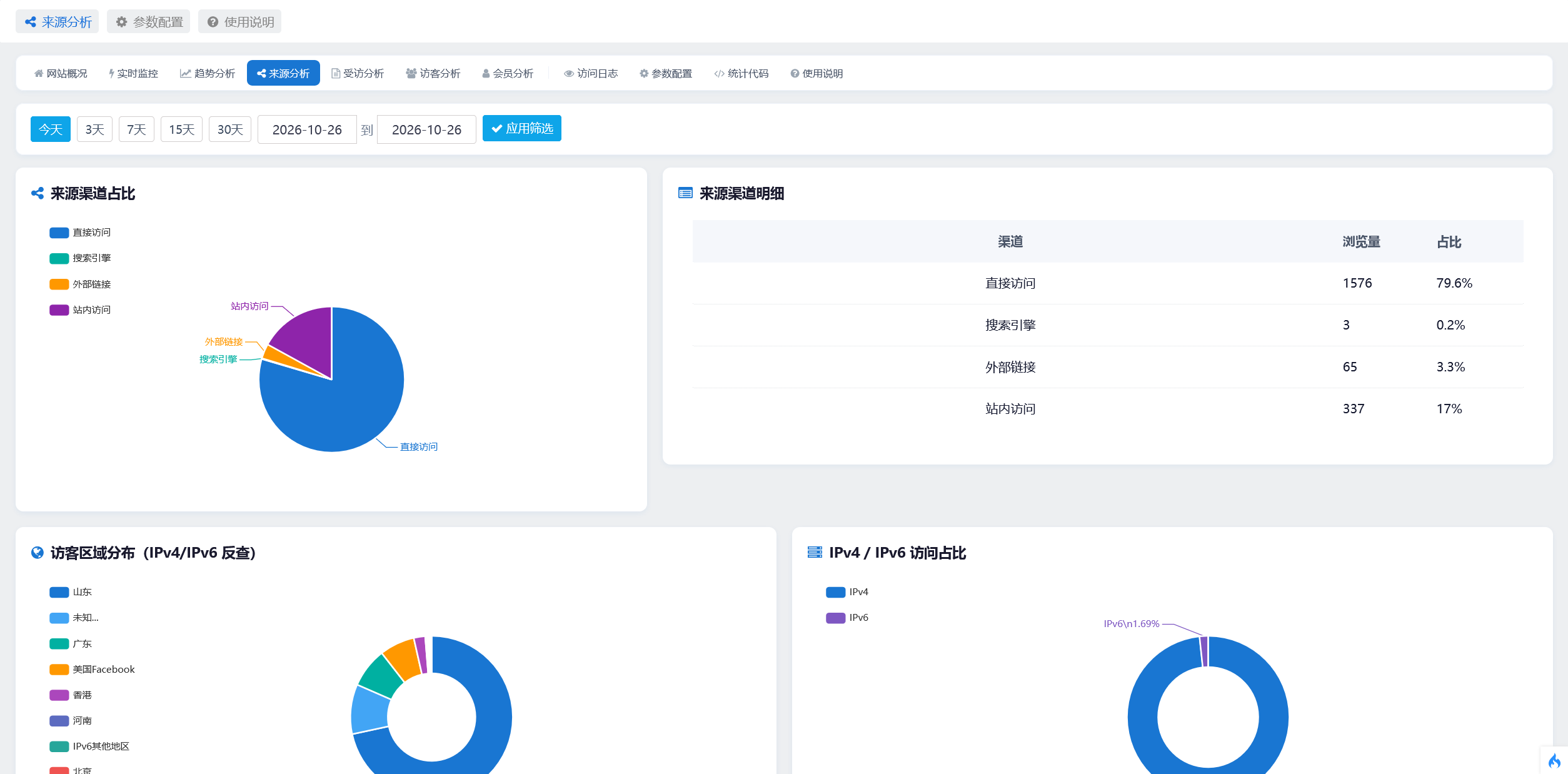Toggle 河南 legend item in region chart

pos(71,721)
